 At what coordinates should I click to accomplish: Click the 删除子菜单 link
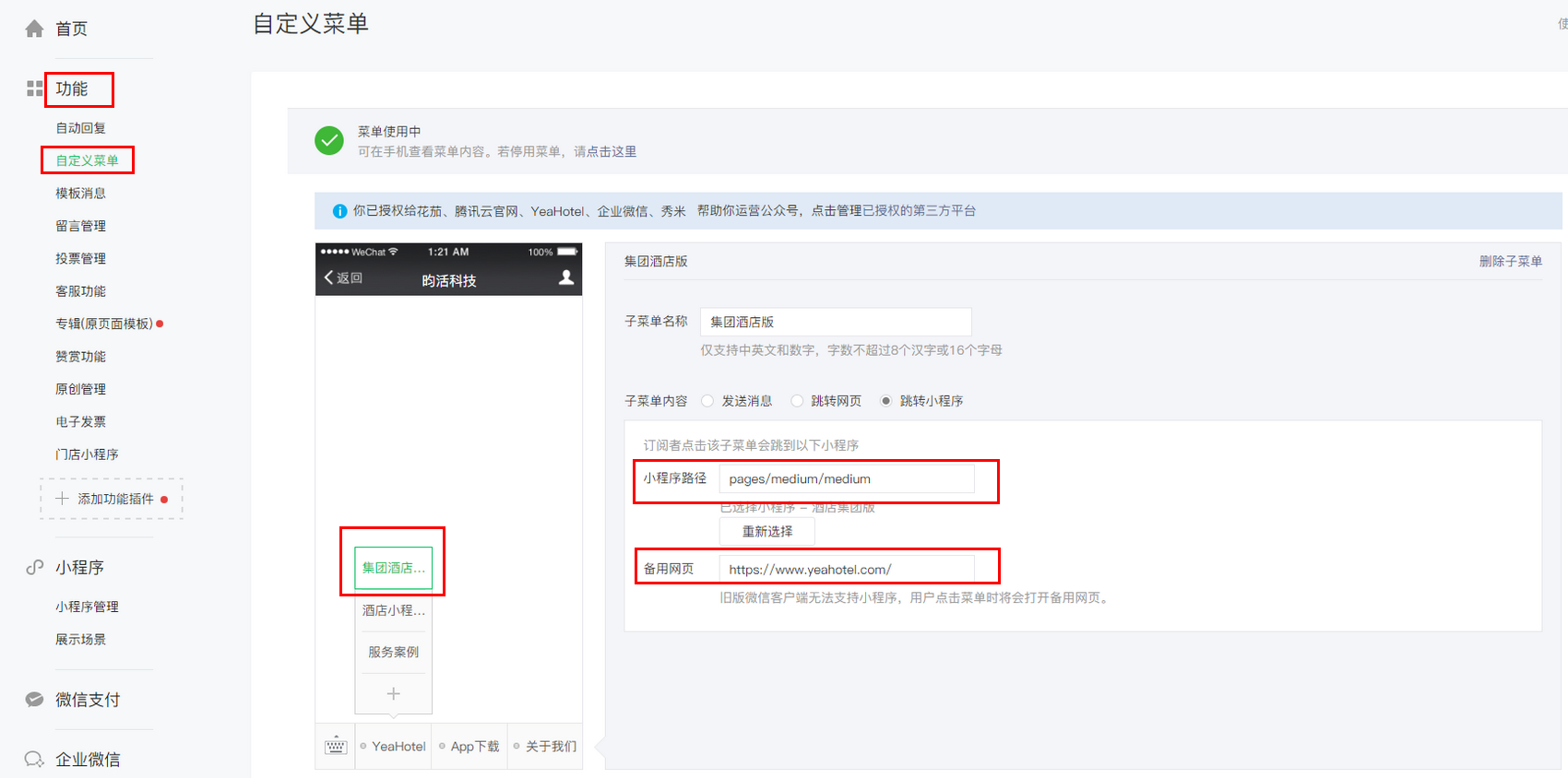pyautogui.click(x=1511, y=262)
